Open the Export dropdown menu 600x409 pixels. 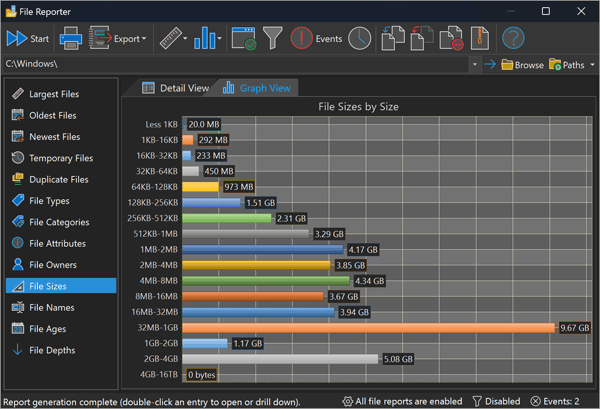(x=118, y=39)
